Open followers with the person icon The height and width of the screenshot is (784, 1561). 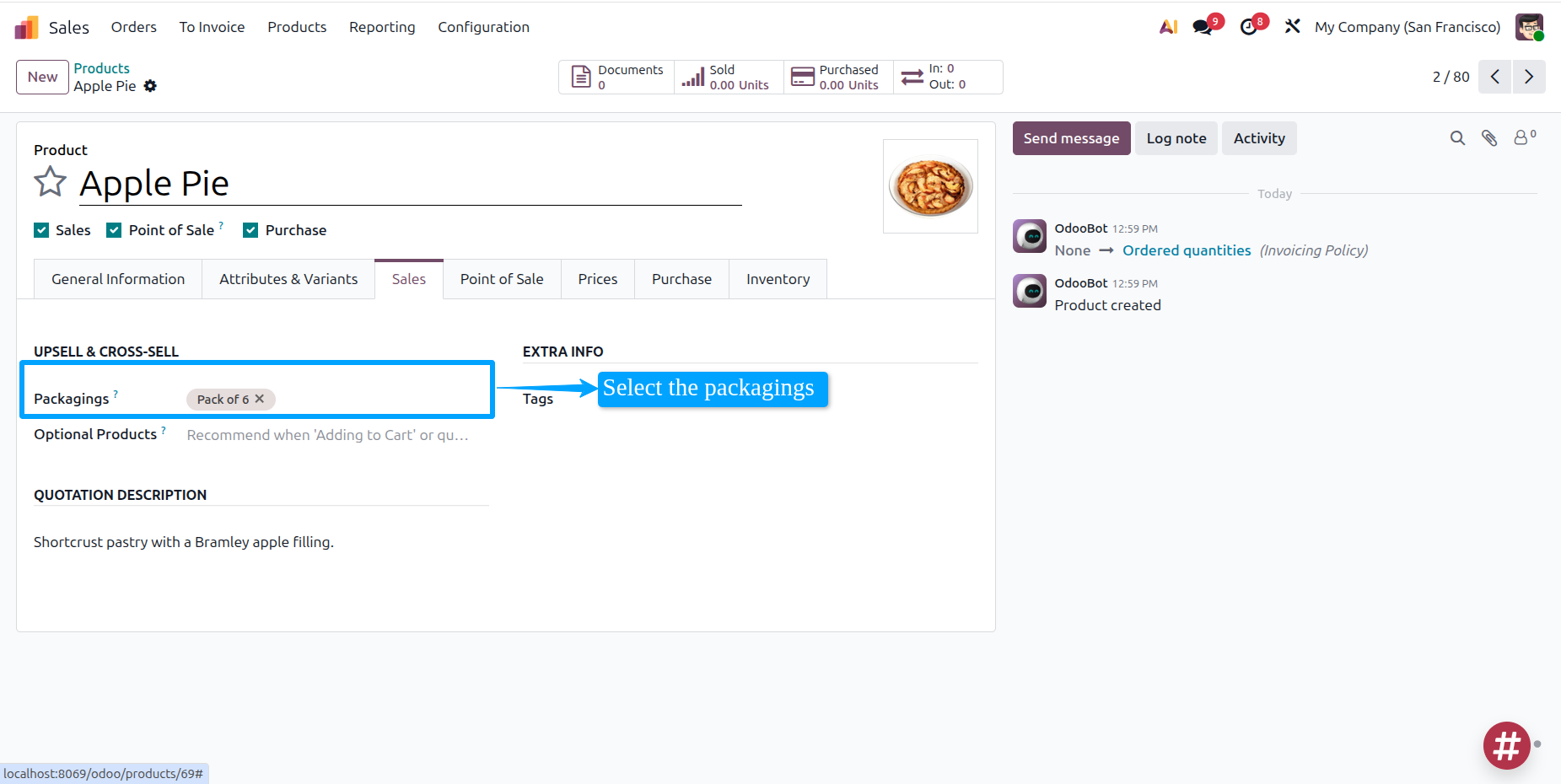pyautogui.click(x=1521, y=137)
